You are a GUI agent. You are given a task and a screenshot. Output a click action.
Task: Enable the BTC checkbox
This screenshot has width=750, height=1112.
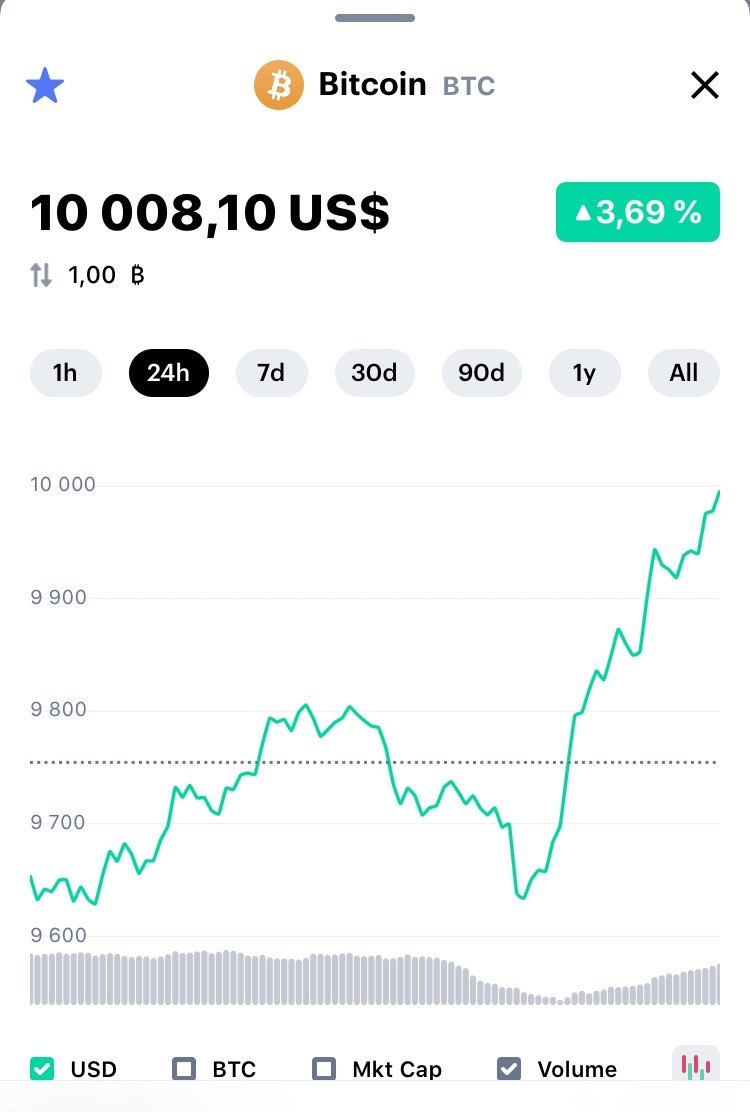[x=185, y=1068]
